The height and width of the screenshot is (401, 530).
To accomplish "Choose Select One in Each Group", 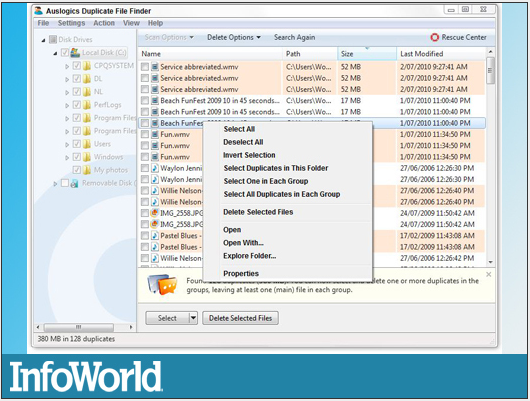I will (266, 181).
